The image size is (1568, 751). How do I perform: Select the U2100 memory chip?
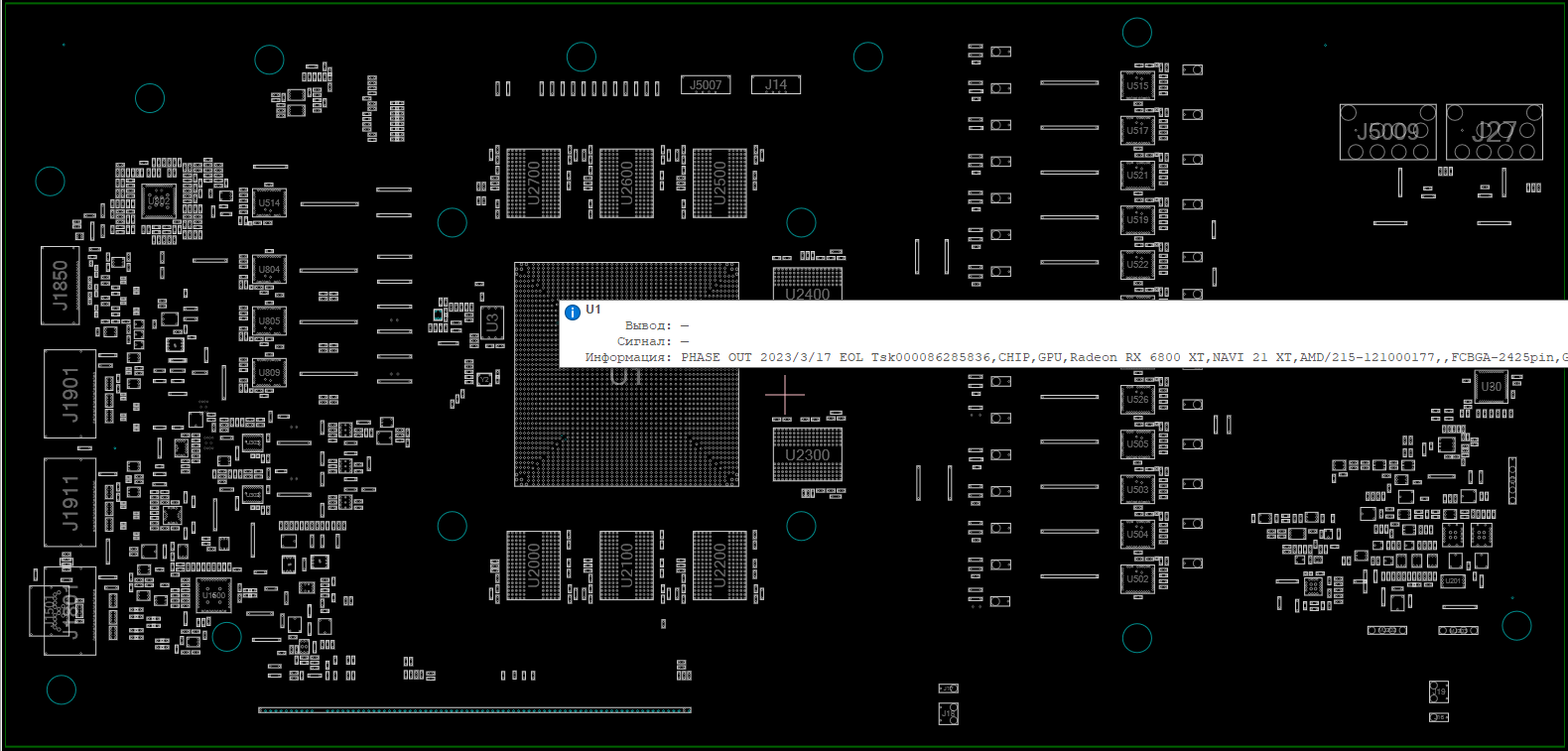(x=626, y=565)
